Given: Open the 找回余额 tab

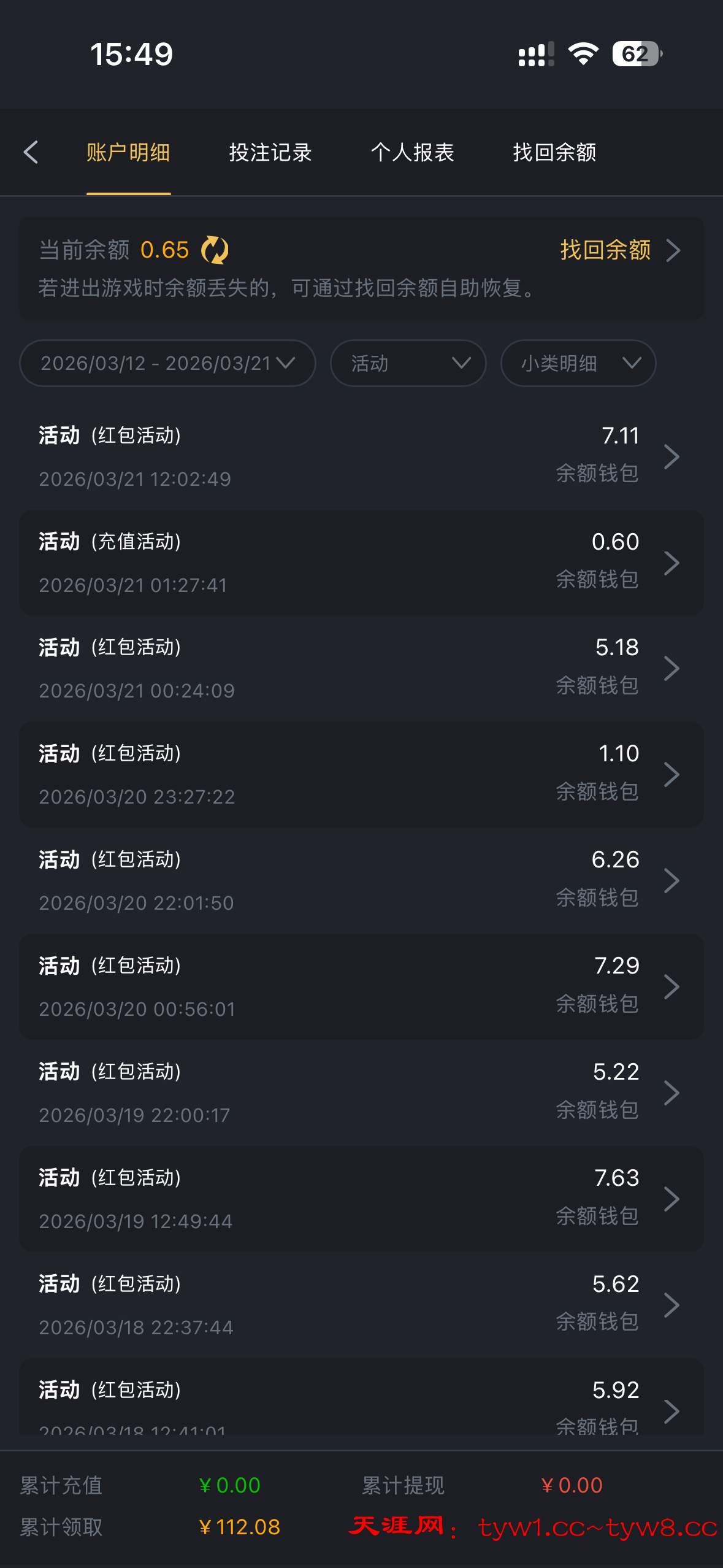Looking at the screenshot, I should pos(554,152).
